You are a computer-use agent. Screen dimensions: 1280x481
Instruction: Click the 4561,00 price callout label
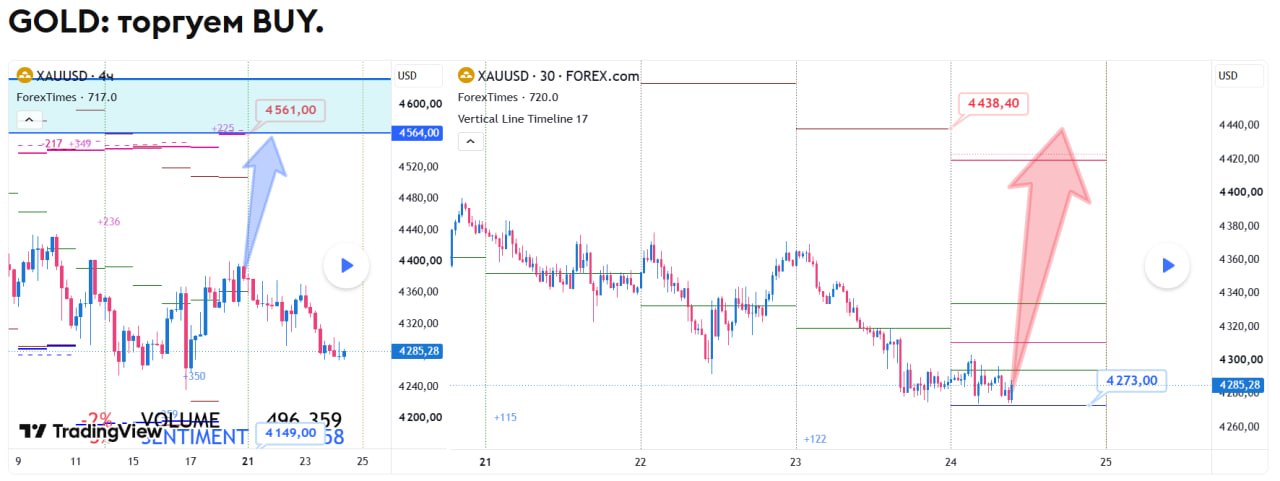tap(291, 110)
